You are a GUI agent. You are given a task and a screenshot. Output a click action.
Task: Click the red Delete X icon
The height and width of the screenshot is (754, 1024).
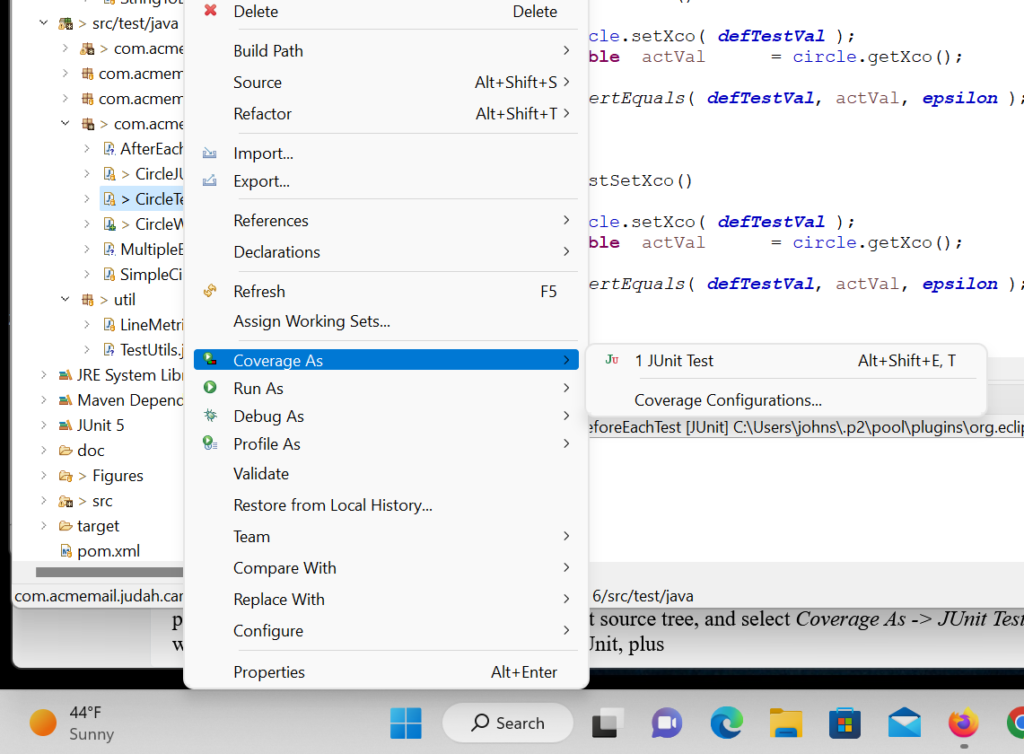click(210, 11)
